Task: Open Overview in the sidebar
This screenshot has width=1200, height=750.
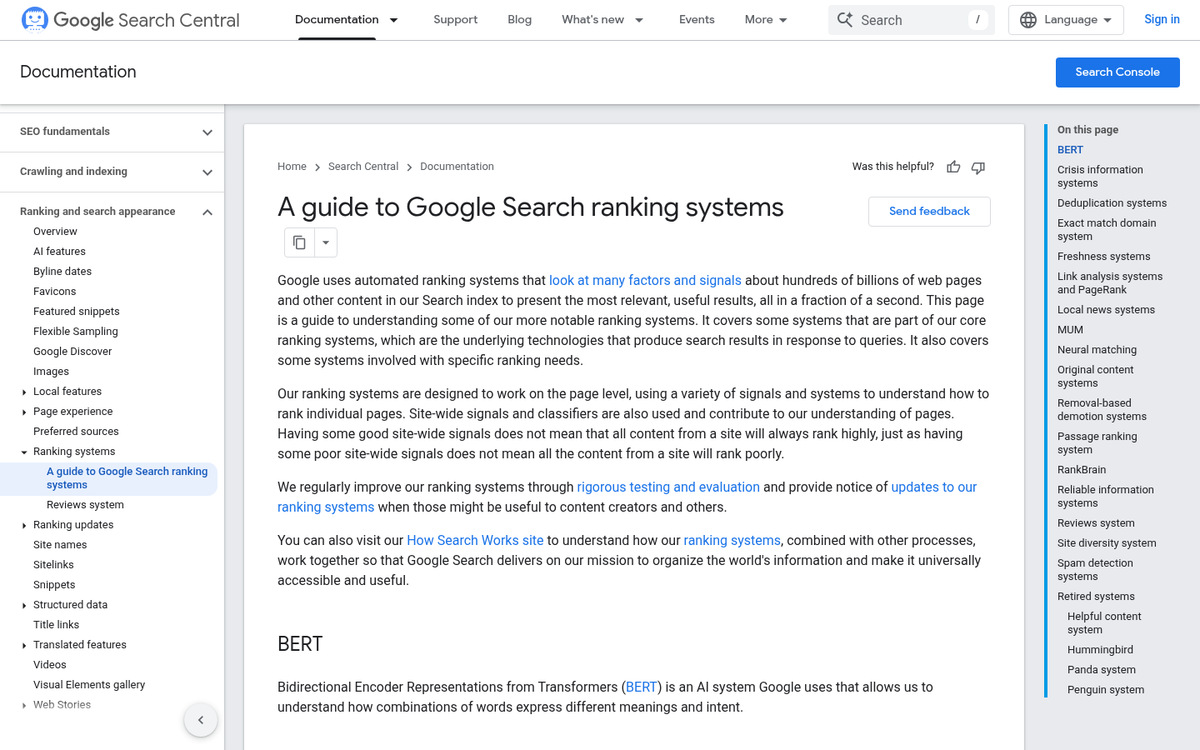Action: tap(55, 231)
